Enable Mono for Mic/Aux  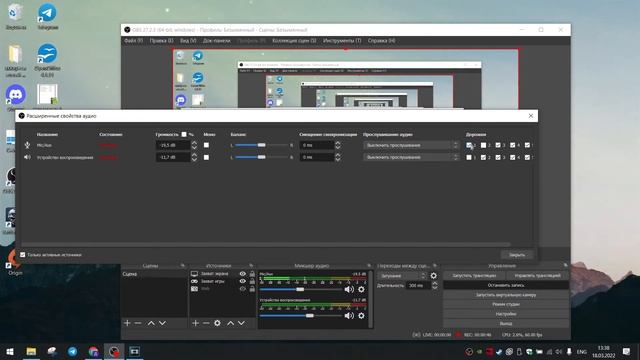coord(207,145)
